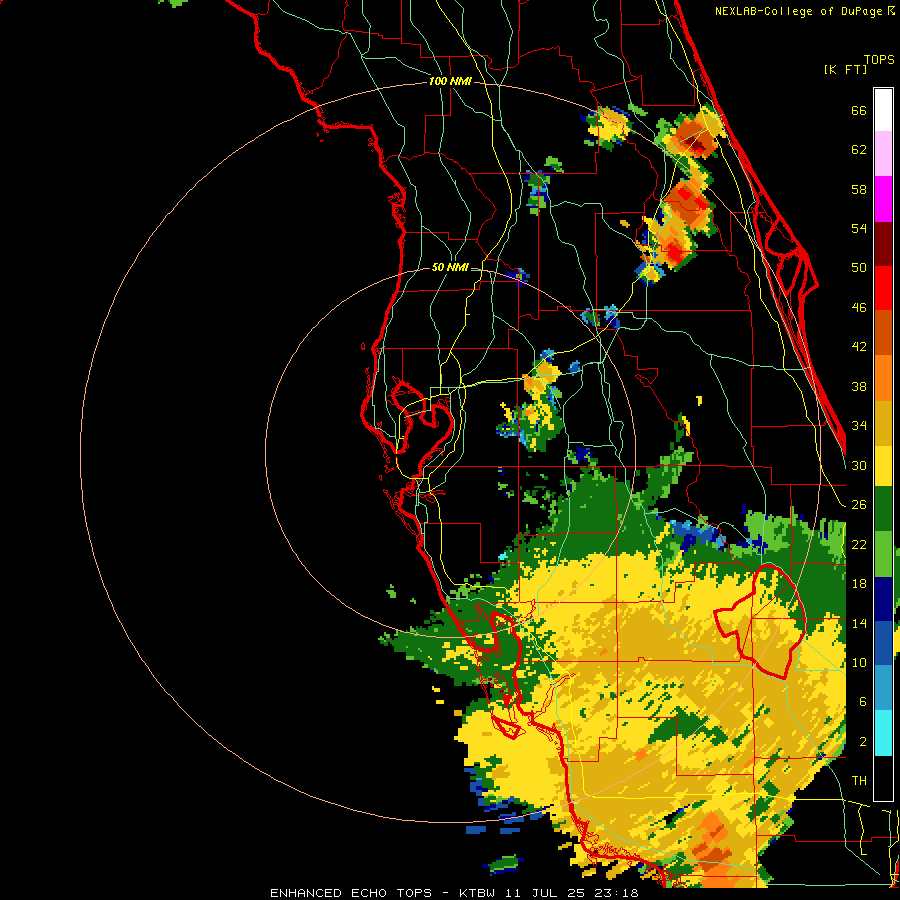
Task: Select the 50 NMI range ring label
Action: (x=450, y=267)
